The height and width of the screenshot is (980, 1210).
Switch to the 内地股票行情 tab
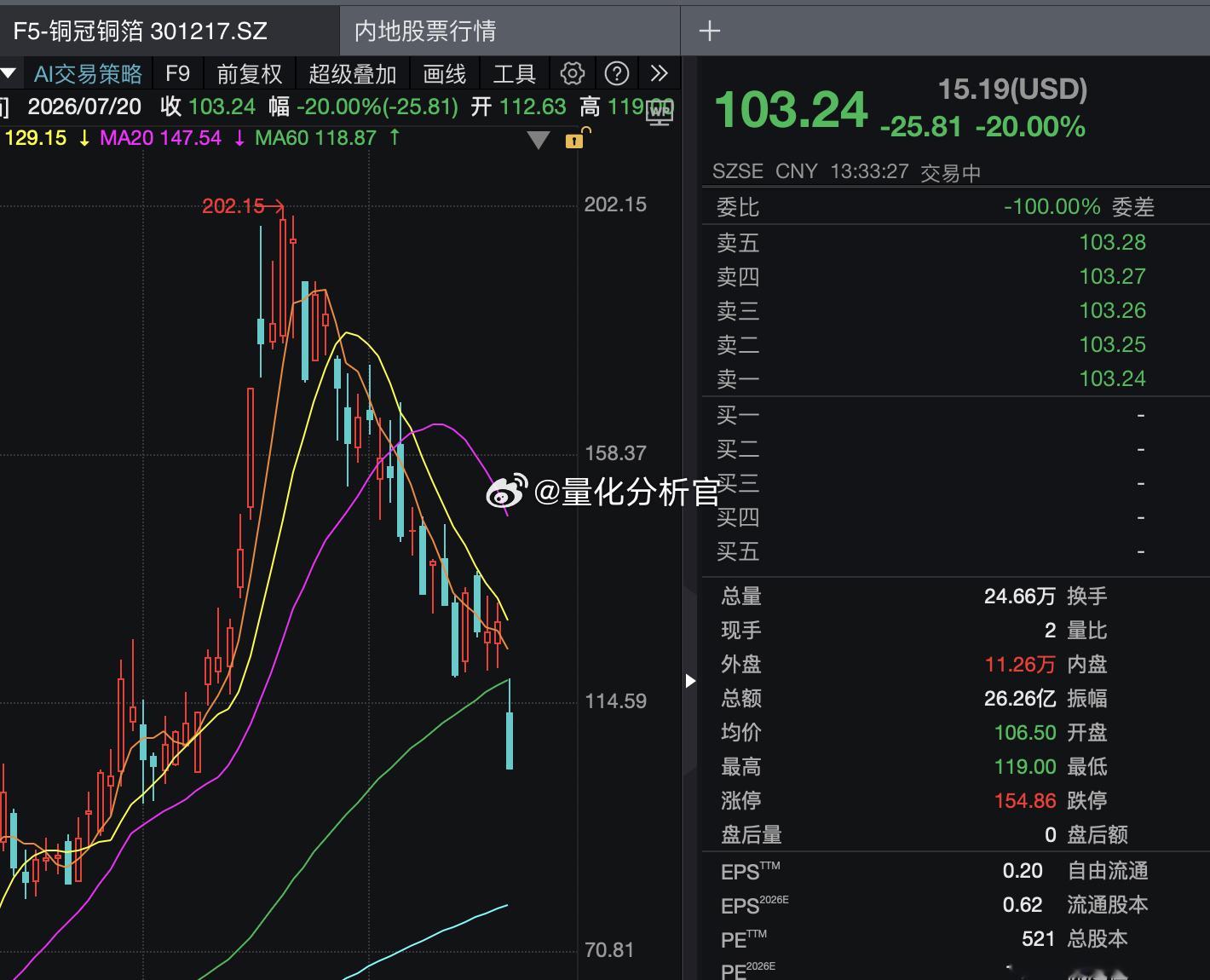click(425, 32)
